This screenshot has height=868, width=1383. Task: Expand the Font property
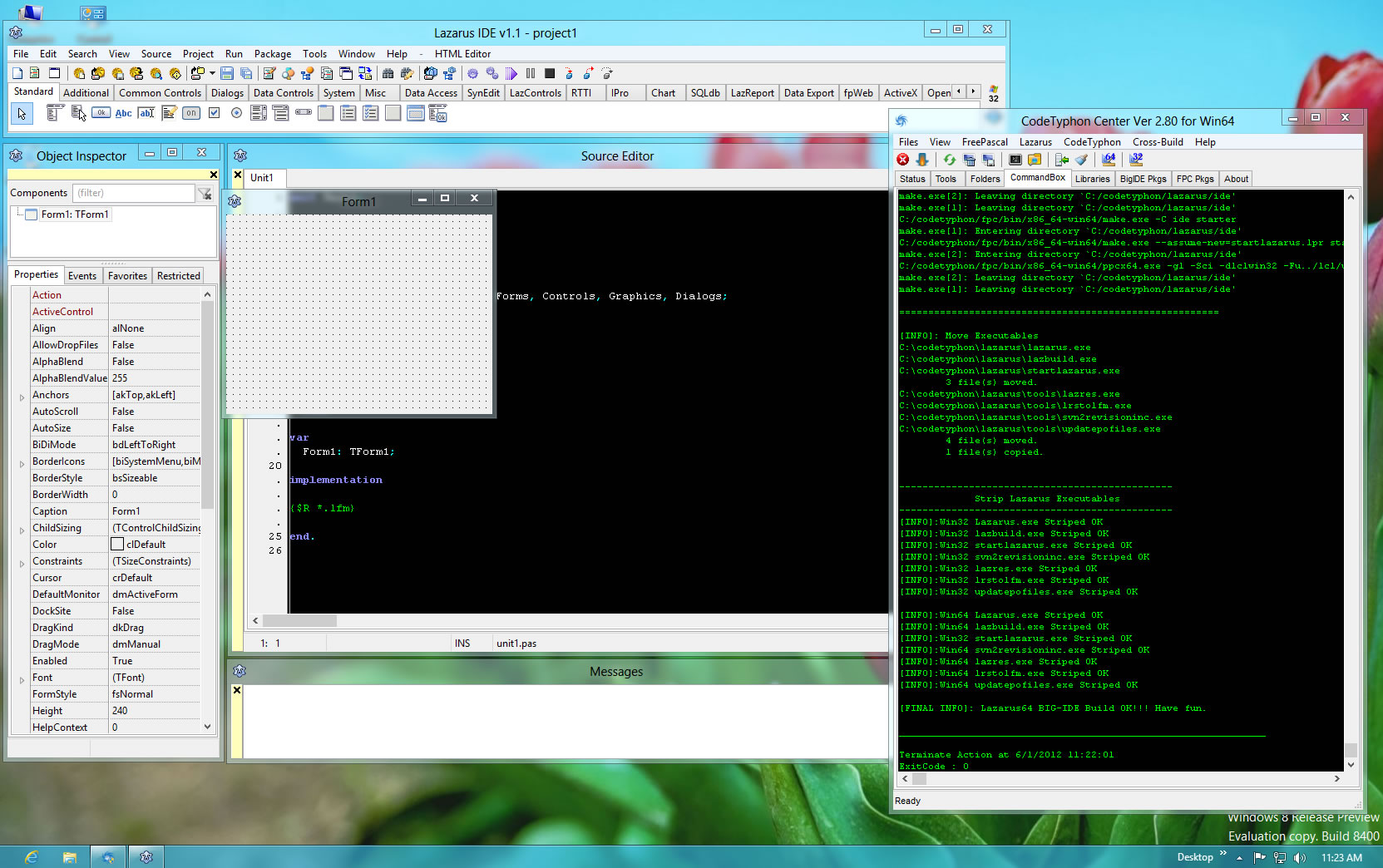coord(22,680)
